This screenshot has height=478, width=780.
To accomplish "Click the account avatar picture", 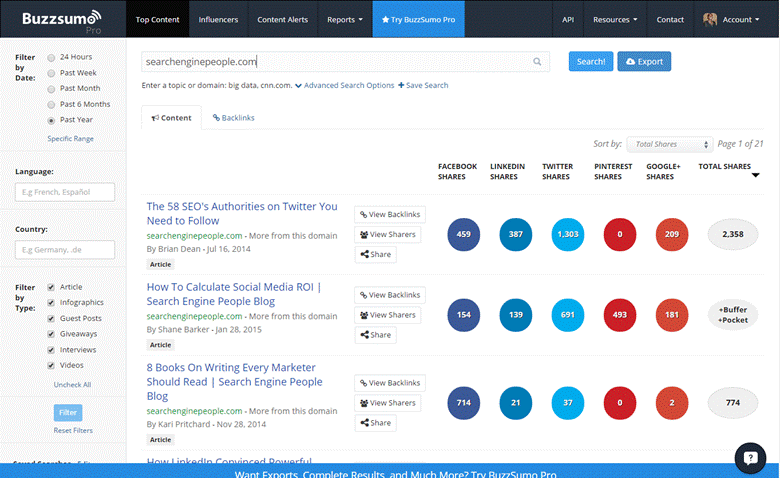I will pos(710,19).
